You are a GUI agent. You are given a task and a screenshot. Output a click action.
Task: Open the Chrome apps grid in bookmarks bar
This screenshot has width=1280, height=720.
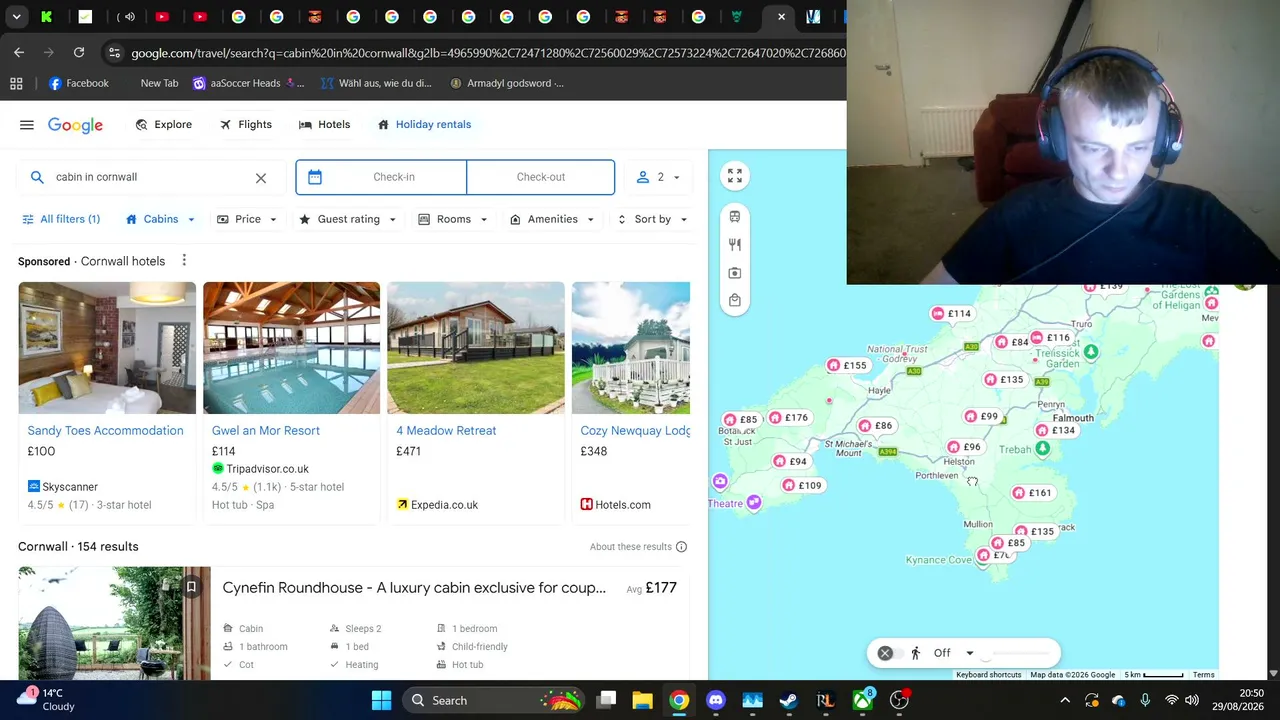(16, 83)
